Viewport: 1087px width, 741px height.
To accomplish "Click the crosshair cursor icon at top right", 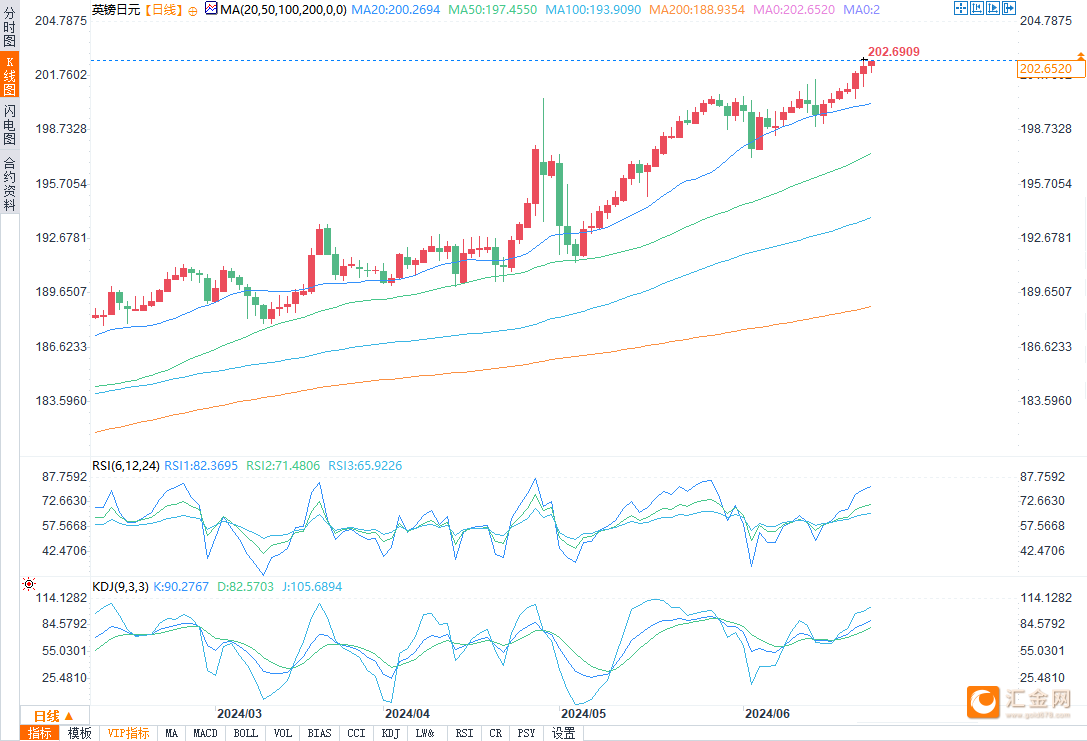I will tap(961, 8).
